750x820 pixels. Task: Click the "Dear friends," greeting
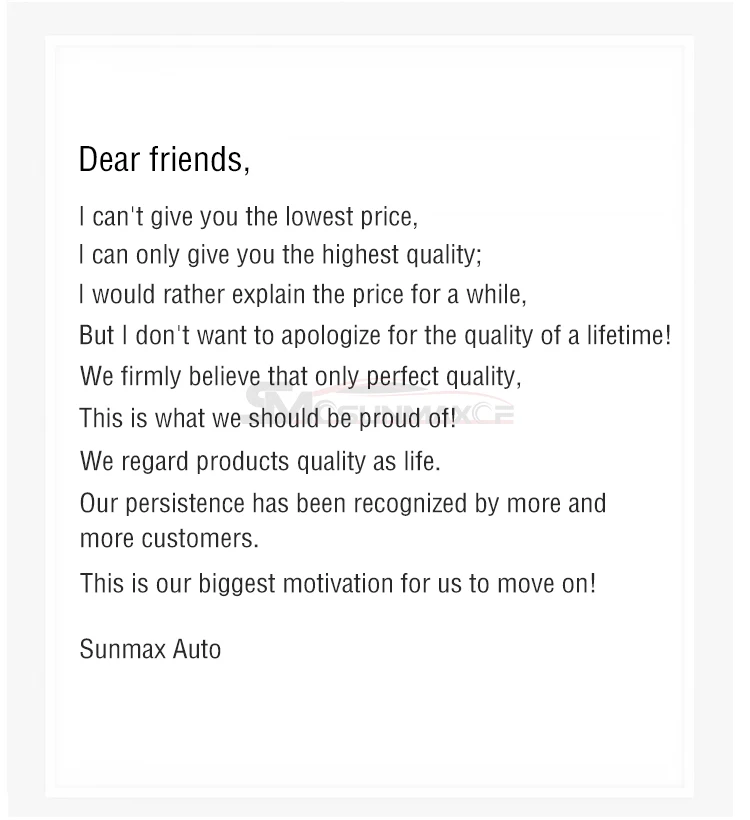pos(164,159)
